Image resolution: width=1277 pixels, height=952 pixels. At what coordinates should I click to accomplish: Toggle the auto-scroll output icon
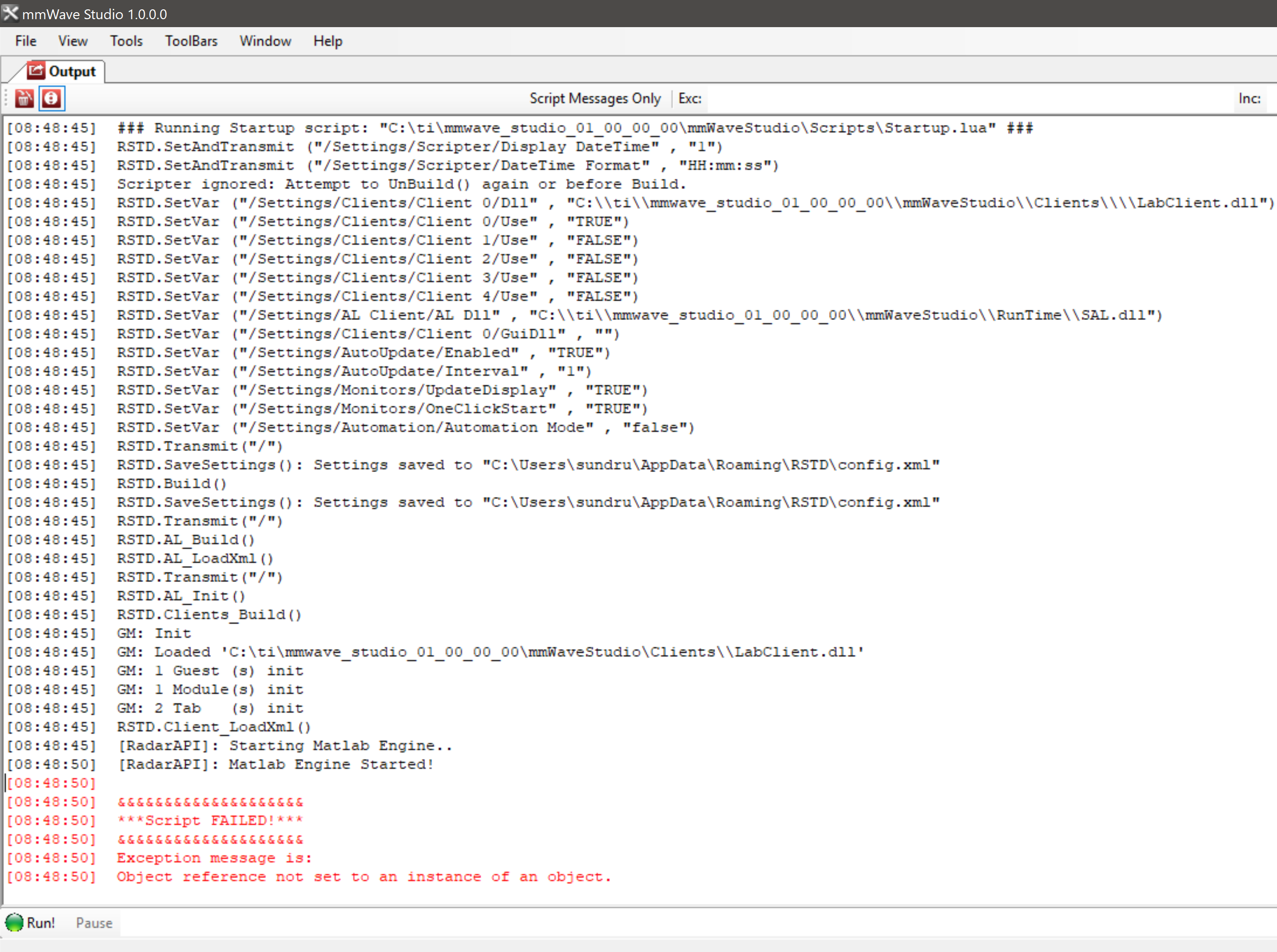pos(51,99)
